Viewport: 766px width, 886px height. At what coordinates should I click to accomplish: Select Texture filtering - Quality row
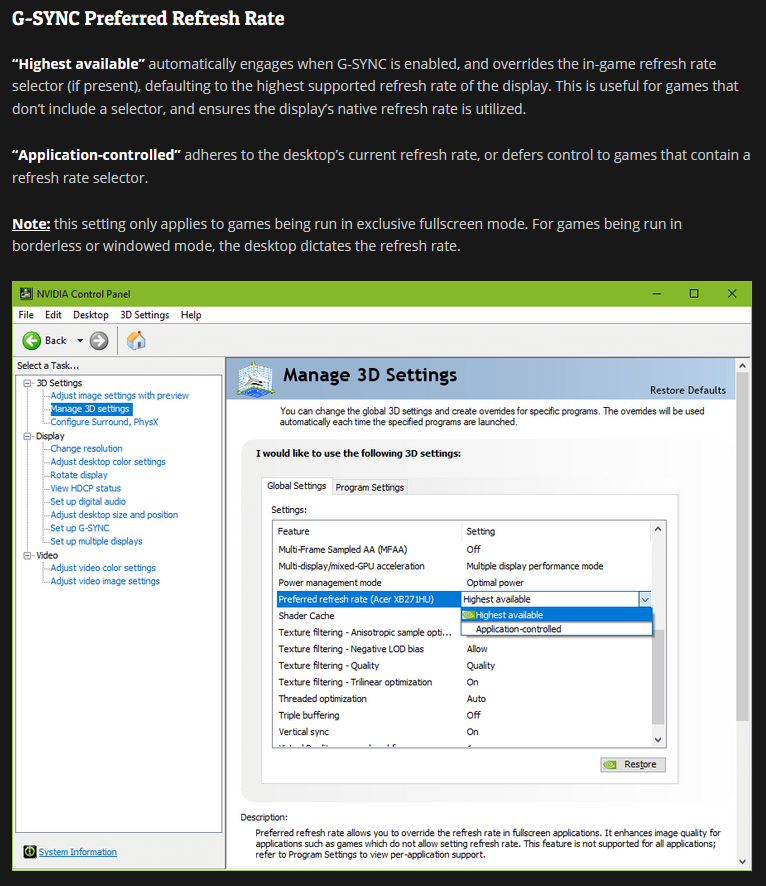click(x=463, y=666)
